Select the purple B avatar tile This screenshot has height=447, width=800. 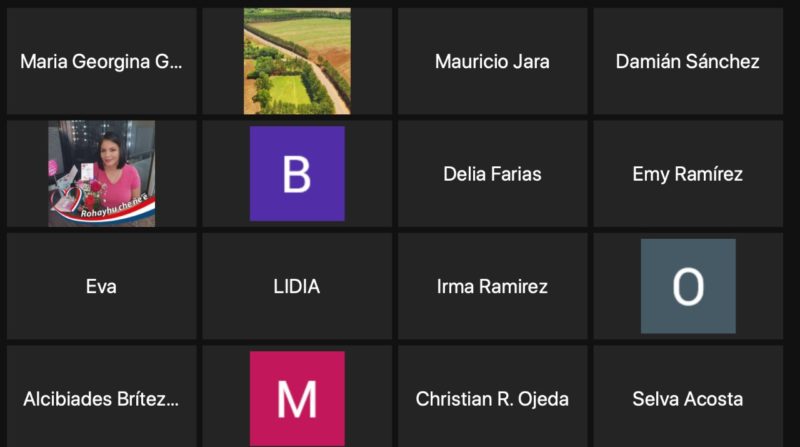point(297,173)
